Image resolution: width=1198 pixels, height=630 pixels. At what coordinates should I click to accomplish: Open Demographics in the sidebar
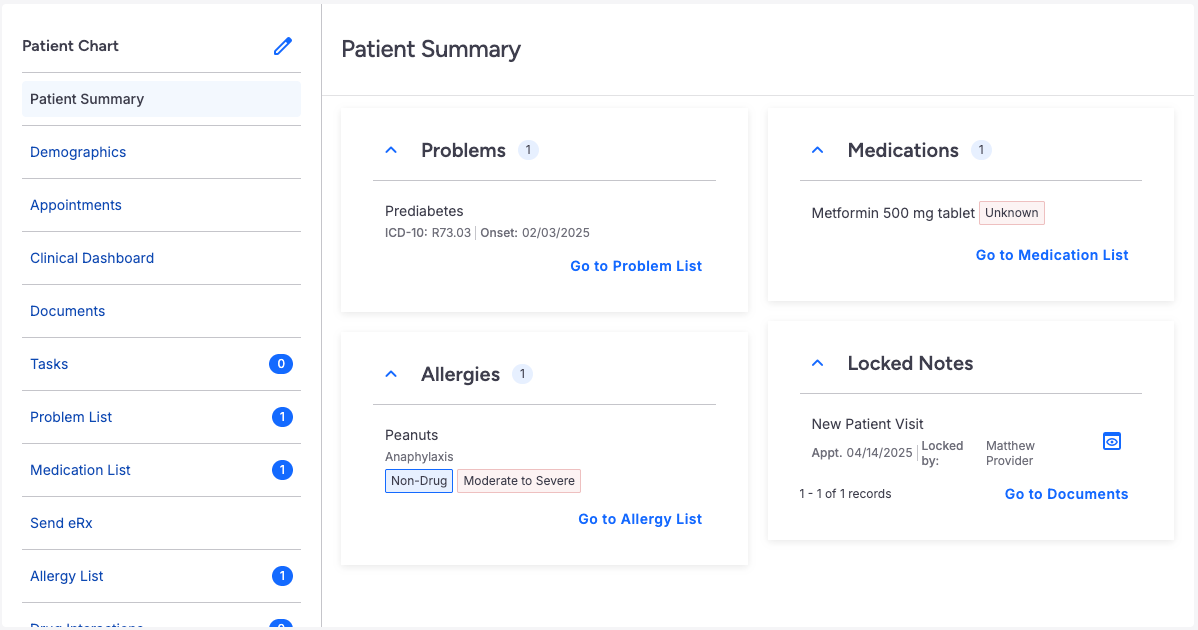[78, 152]
